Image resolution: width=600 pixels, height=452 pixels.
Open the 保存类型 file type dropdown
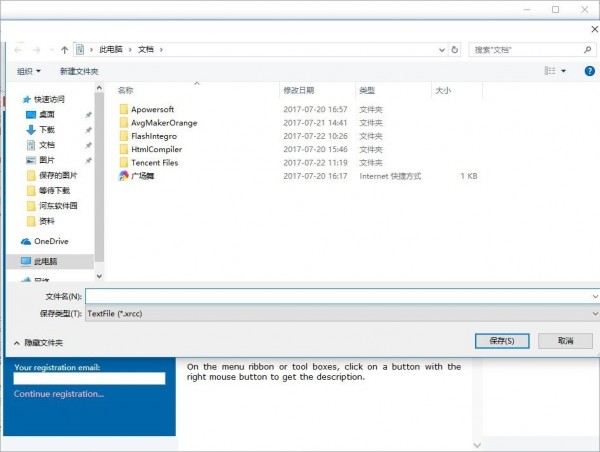[340, 313]
